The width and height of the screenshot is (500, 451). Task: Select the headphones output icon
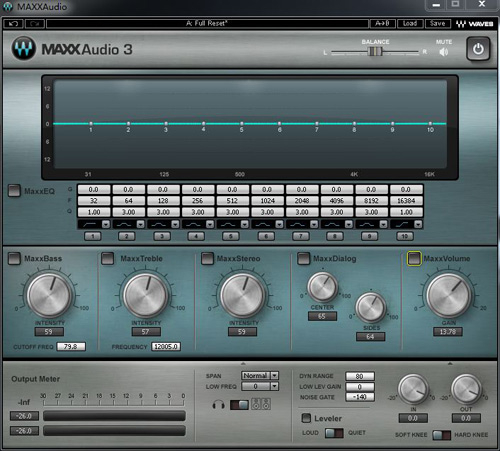coord(218,405)
